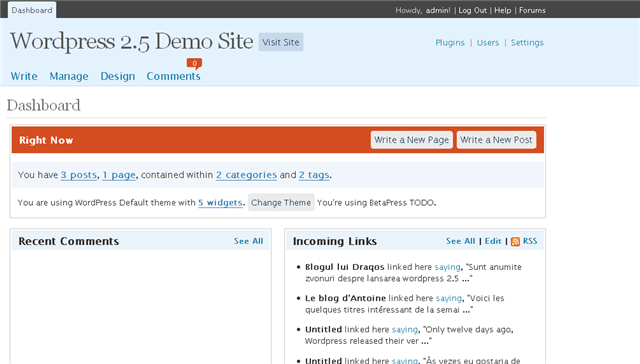Click saying link before "Only twelve days ago"
Screen dimensions: 640x364
click(404, 329)
